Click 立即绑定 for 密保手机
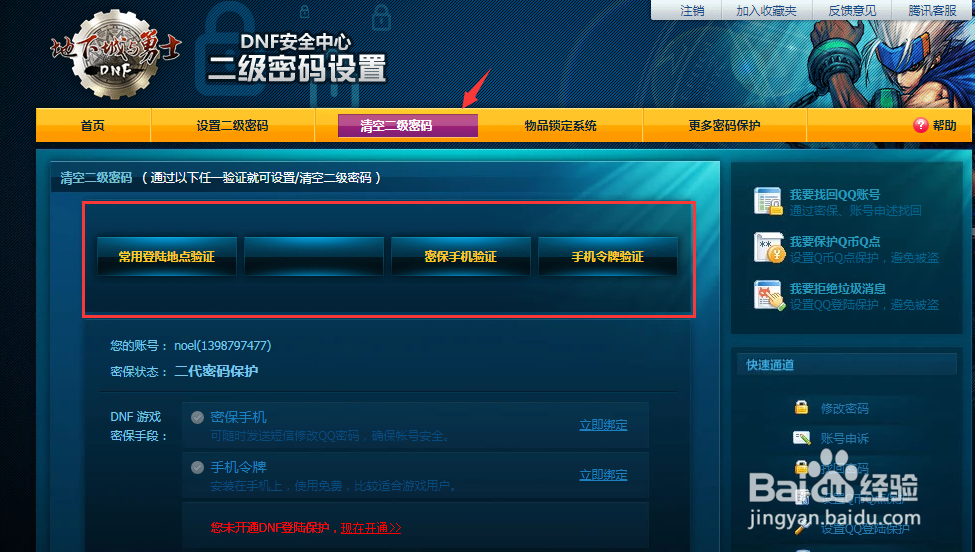975x552 pixels. (603, 425)
